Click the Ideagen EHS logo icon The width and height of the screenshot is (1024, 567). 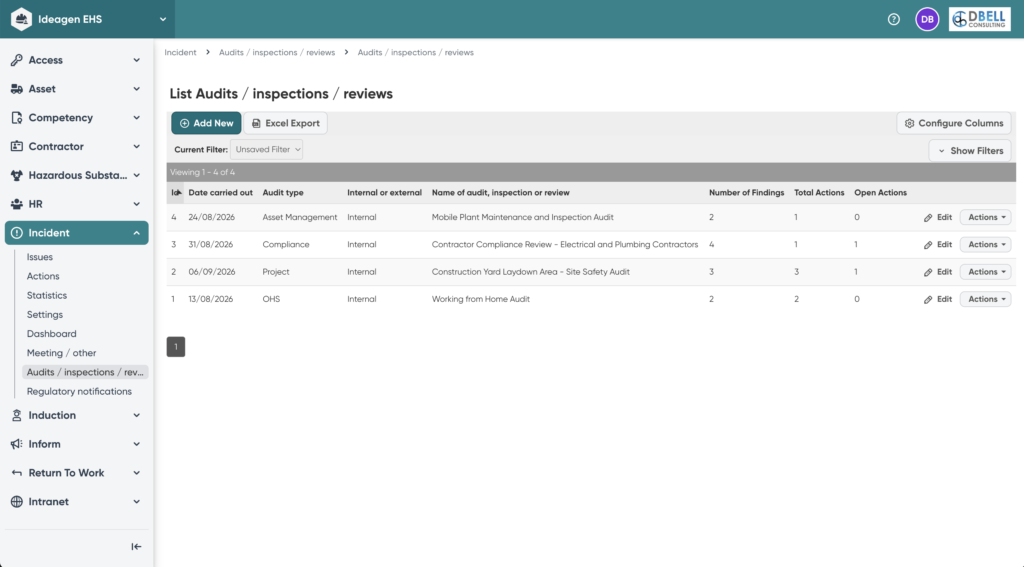click(x=22, y=19)
